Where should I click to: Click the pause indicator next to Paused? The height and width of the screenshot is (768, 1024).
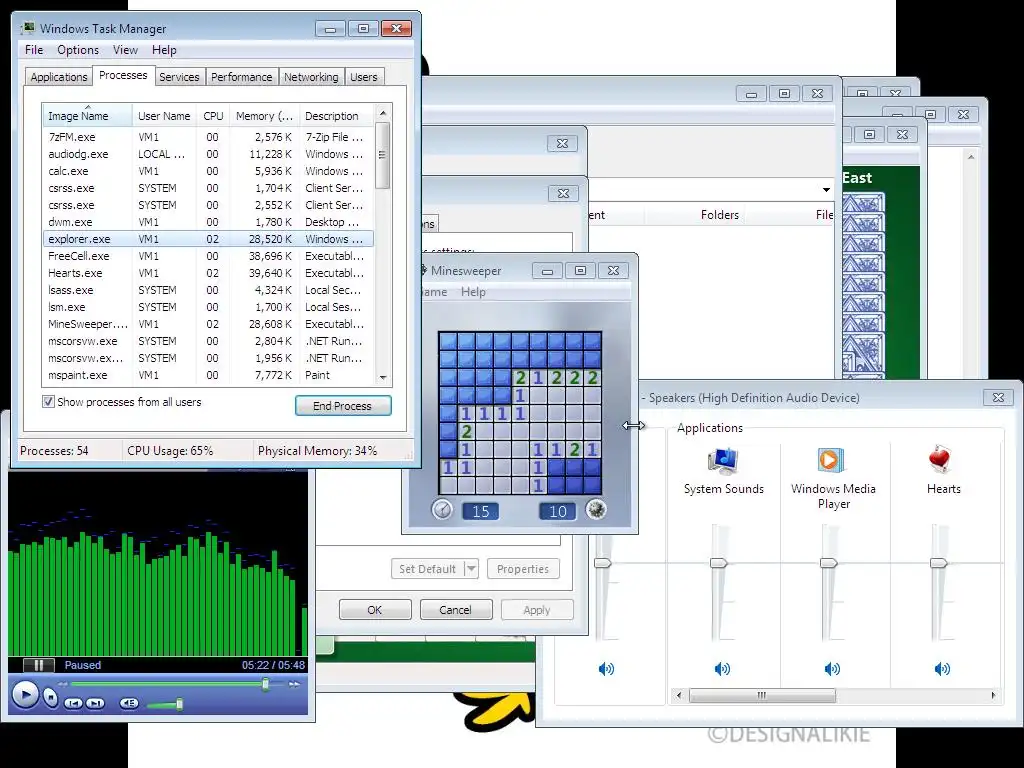tap(39, 665)
